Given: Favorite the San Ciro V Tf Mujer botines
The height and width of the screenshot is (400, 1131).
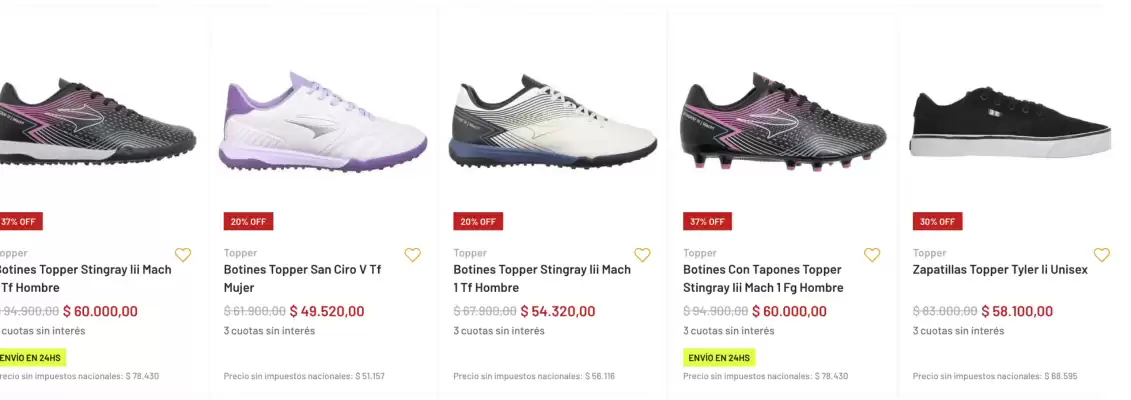Looking at the screenshot, I should pos(412,255).
